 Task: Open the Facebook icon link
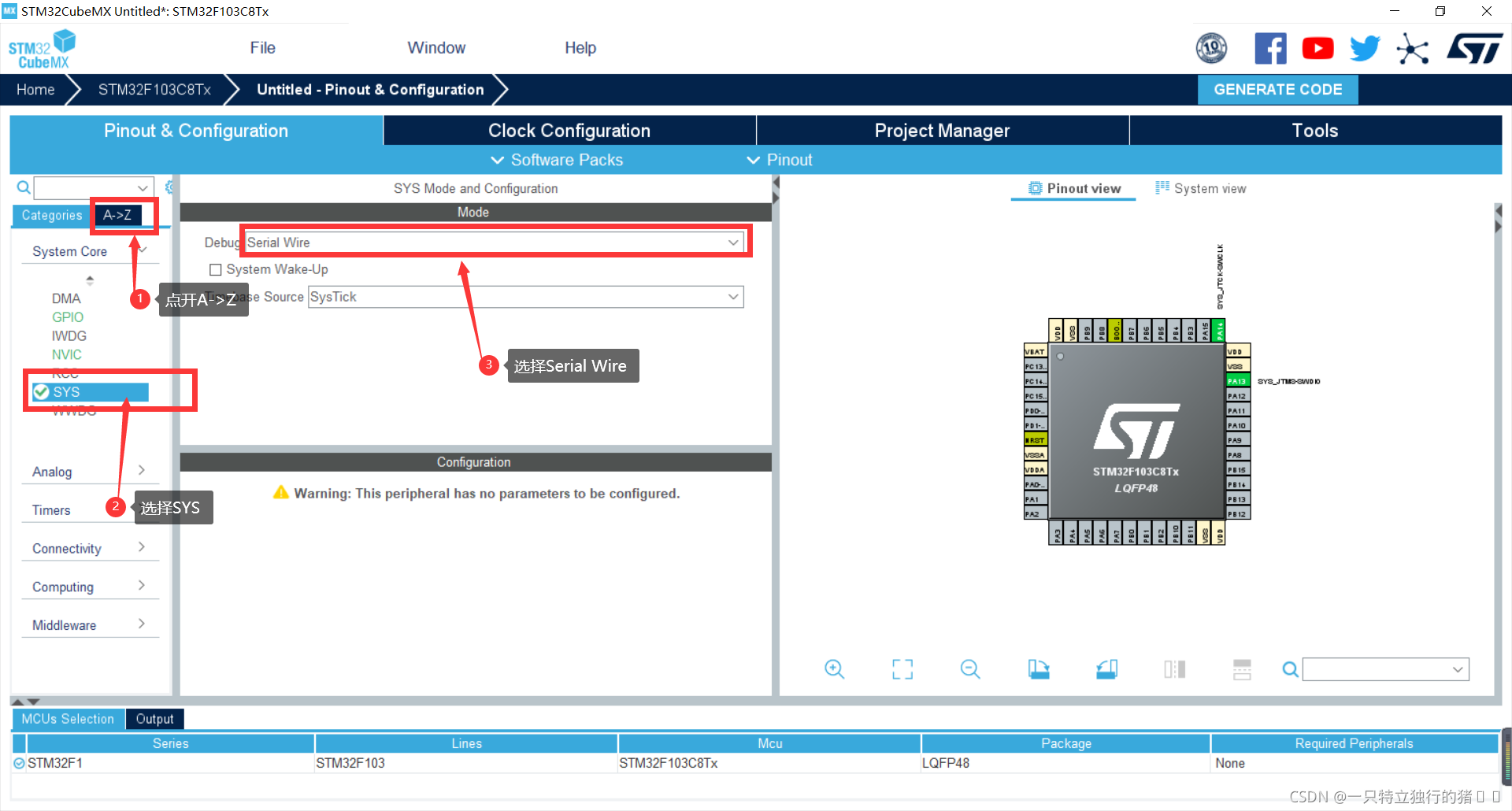(x=1270, y=48)
